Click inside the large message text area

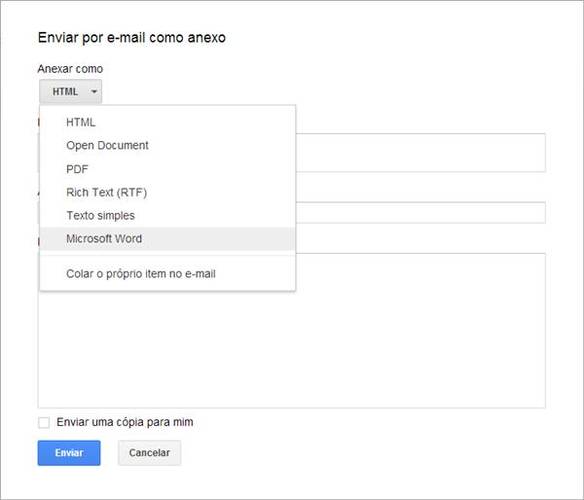[292, 349]
